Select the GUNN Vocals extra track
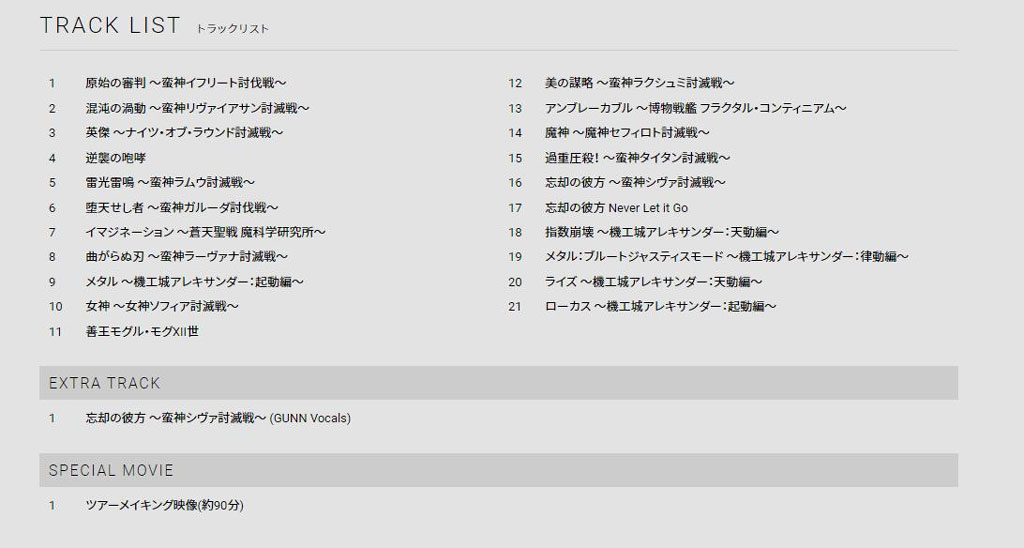1024x548 pixels. [x=218, y=418]
